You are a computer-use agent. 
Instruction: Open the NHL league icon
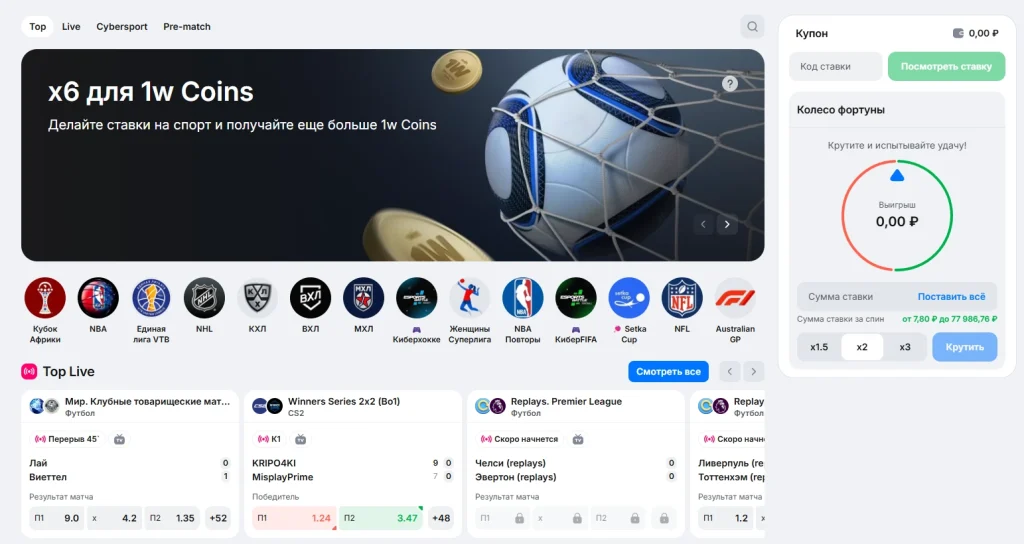(x=204, y=298)
